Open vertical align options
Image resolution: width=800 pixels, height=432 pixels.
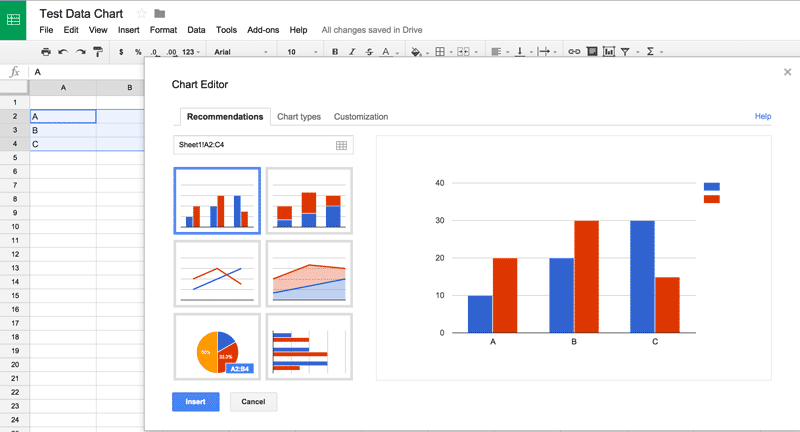519,52
